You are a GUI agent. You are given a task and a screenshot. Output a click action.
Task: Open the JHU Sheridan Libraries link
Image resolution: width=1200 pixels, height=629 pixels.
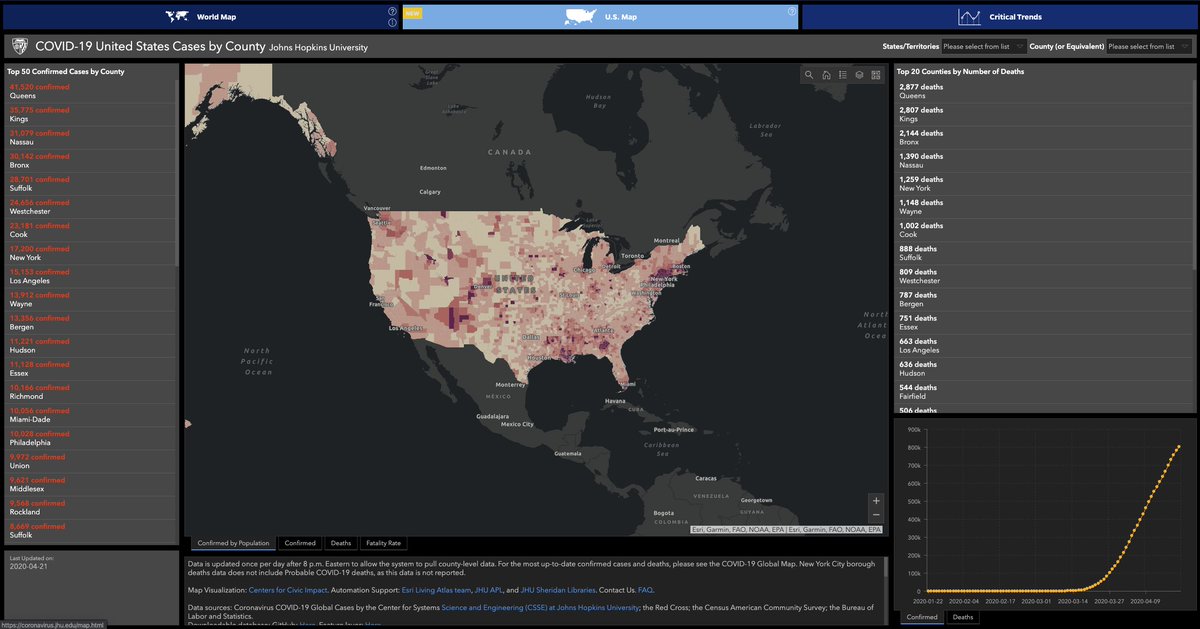(558, 591)
